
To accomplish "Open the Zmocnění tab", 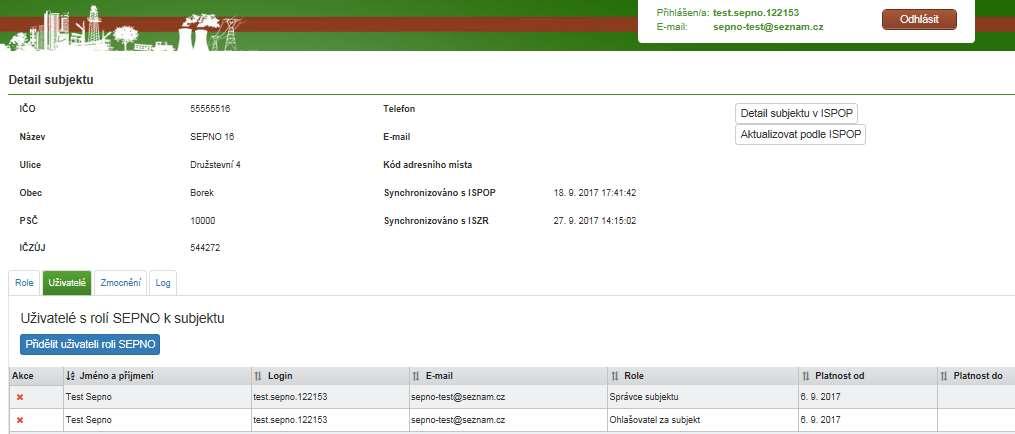I will (121, 283).
